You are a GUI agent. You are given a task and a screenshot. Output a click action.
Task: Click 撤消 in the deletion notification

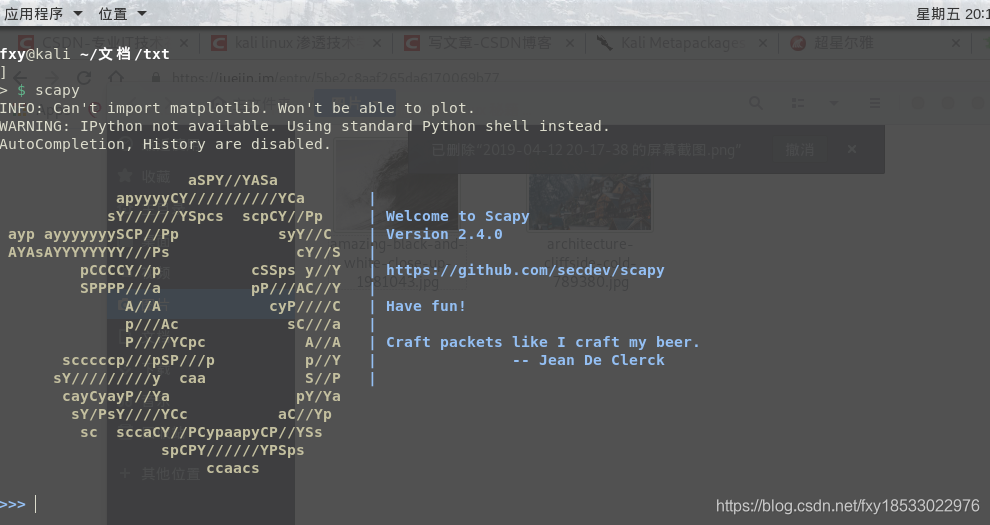799,150
